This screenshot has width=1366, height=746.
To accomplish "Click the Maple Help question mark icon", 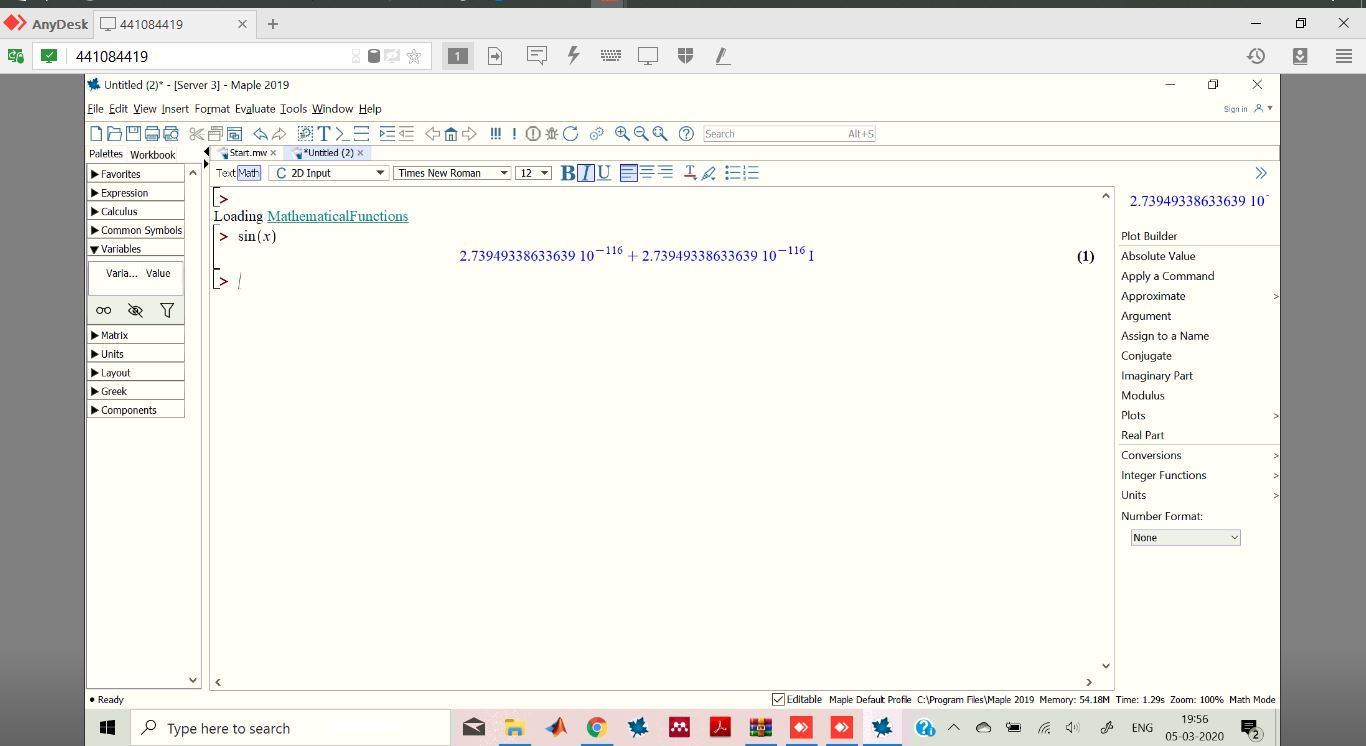I will tap(686, 134).
